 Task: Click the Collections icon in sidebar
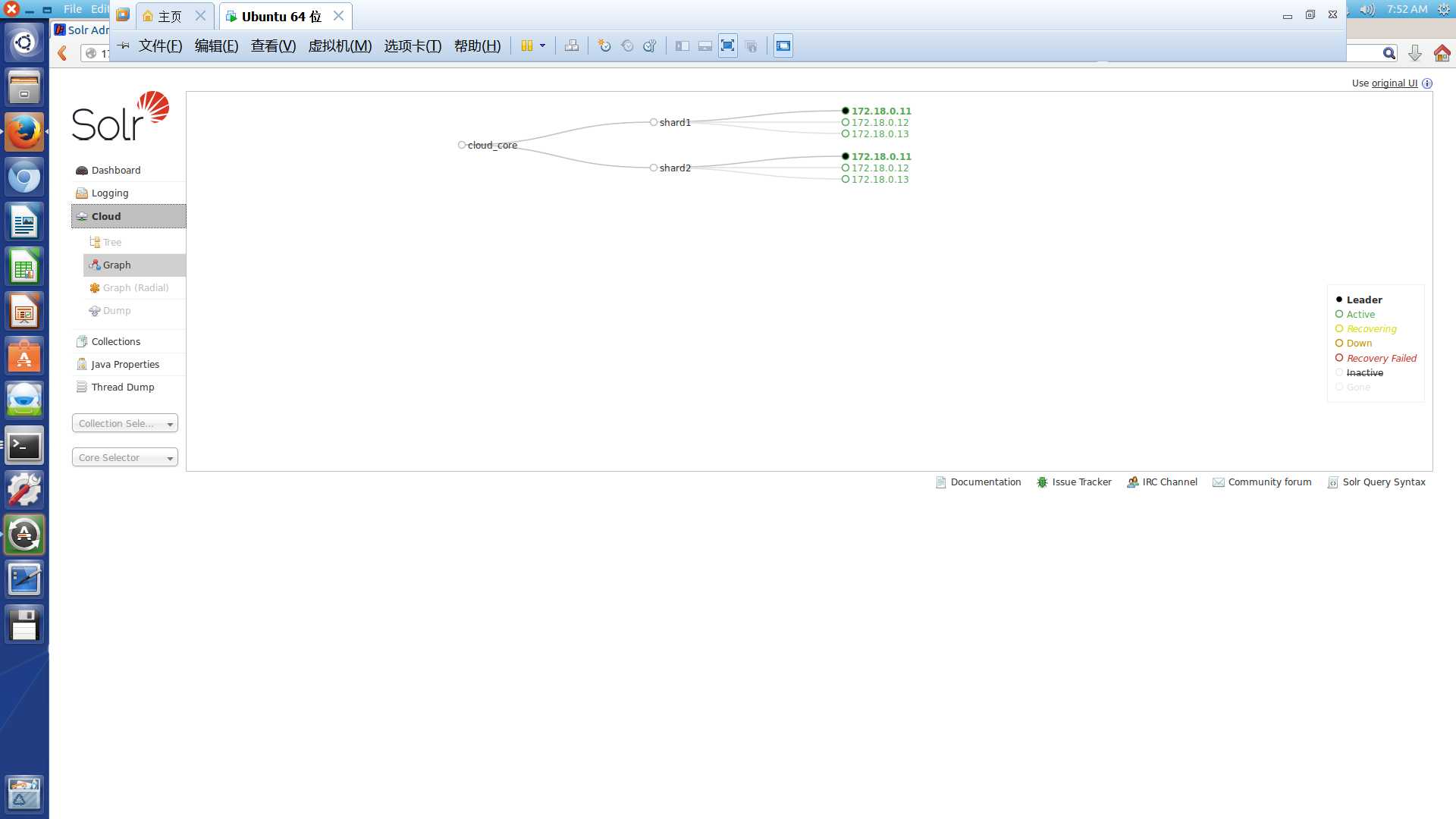pyautogui.click(x=81, y=341)
